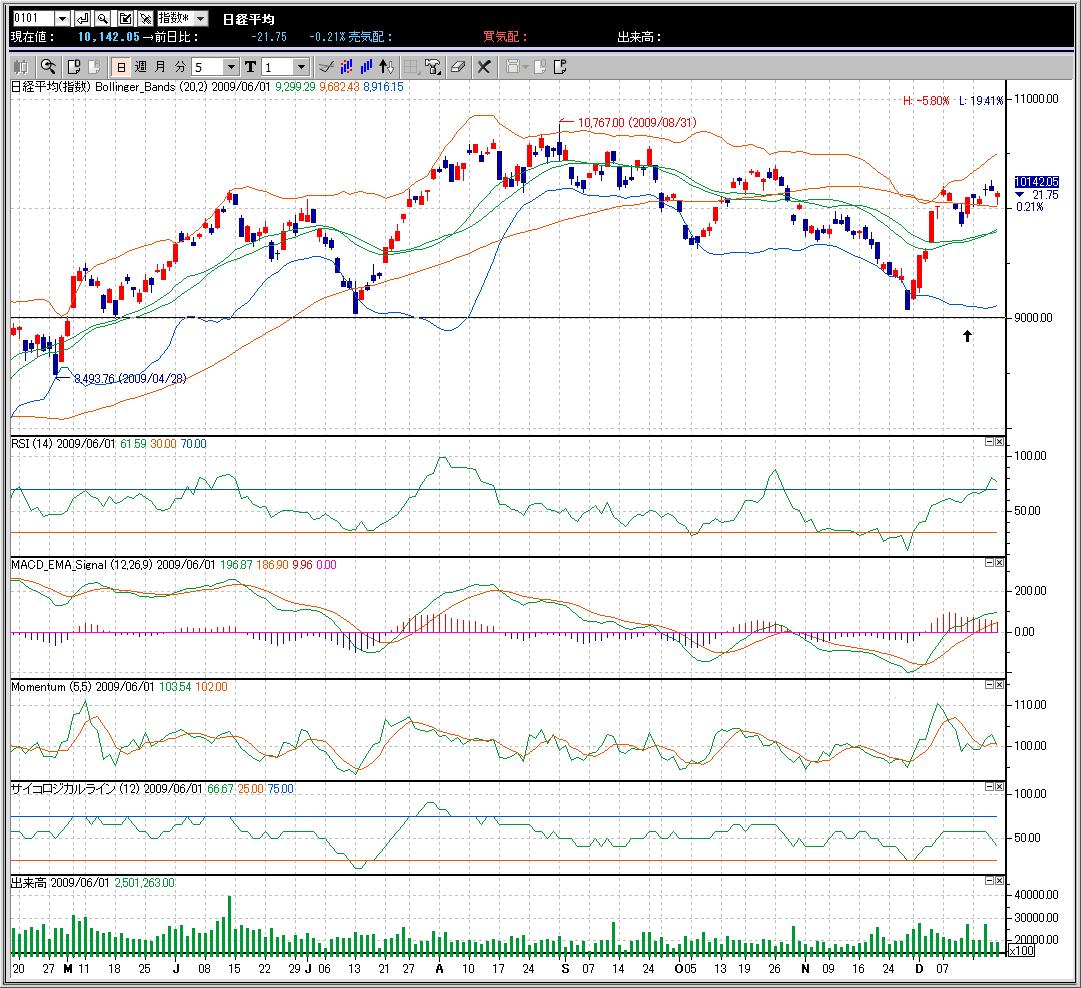Close the RSI (14) indicator panel
This screenshot has width=1081, height=988.
click(x=999, y=442)
